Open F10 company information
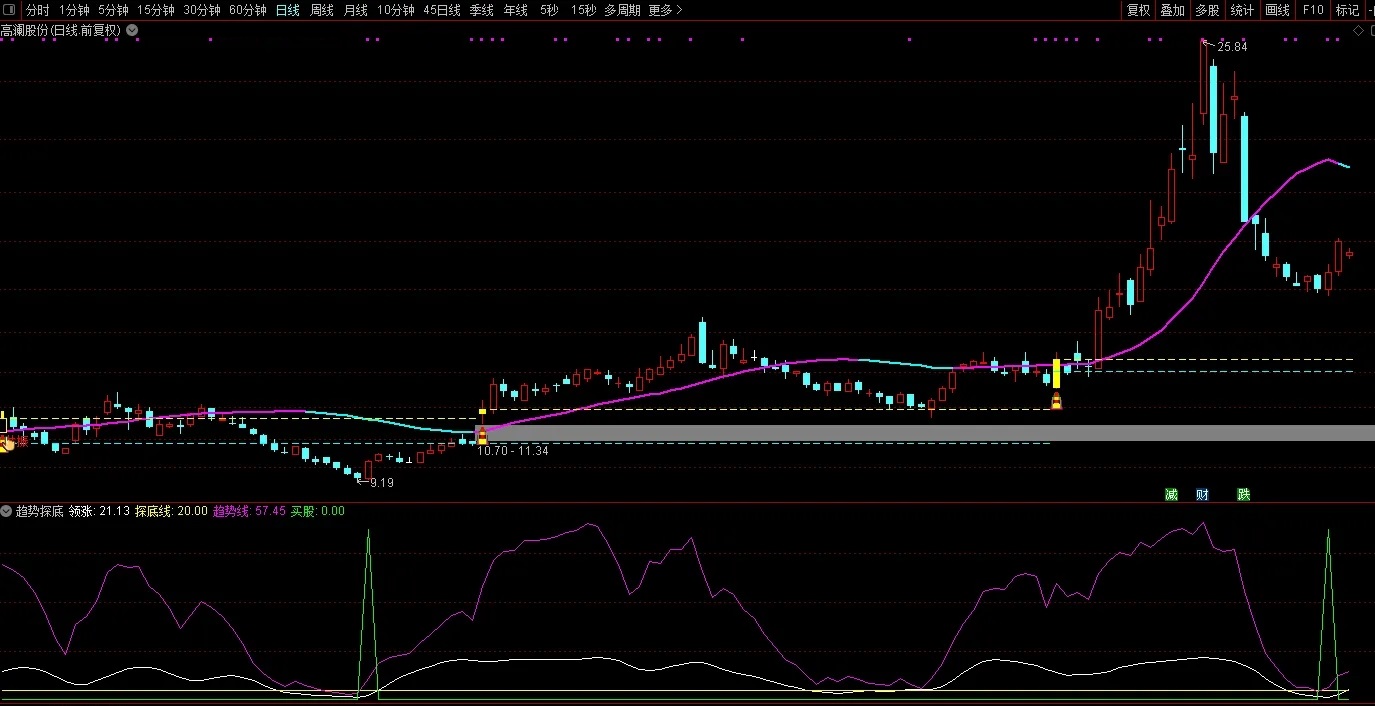The height and width of the screenshot is (706, 1375). [1312, 10]
